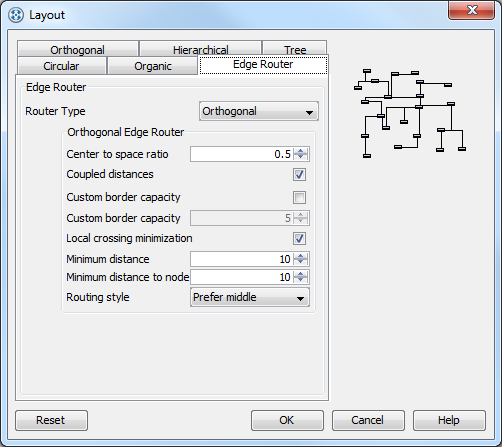
Task: Switch to the Orthogonal tab
Action: (78, 49)
